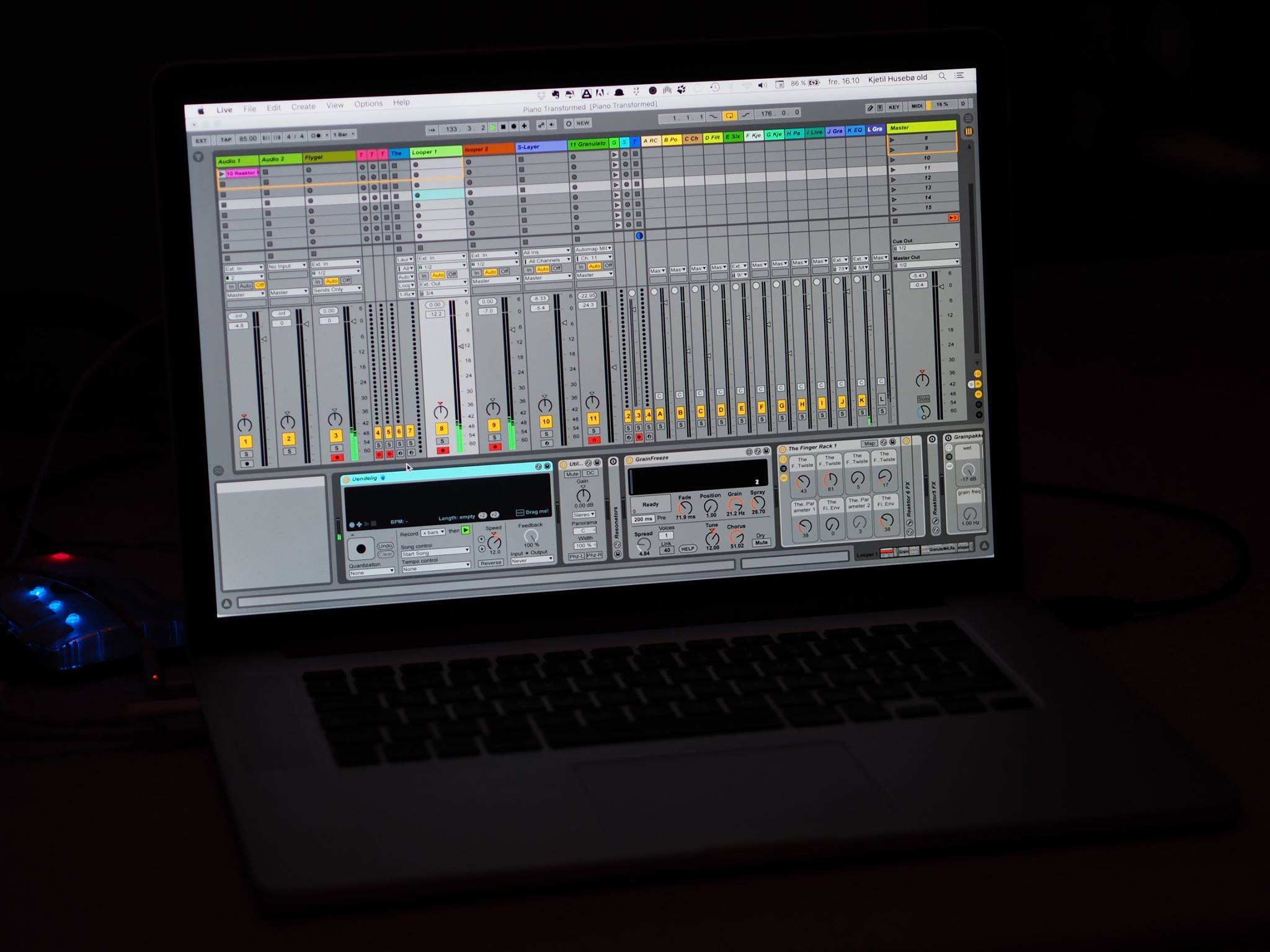This screenshot has height=952, width=1270.
Task: Open Looper Song control Start Song dropdown
Action: pos(435,552)
